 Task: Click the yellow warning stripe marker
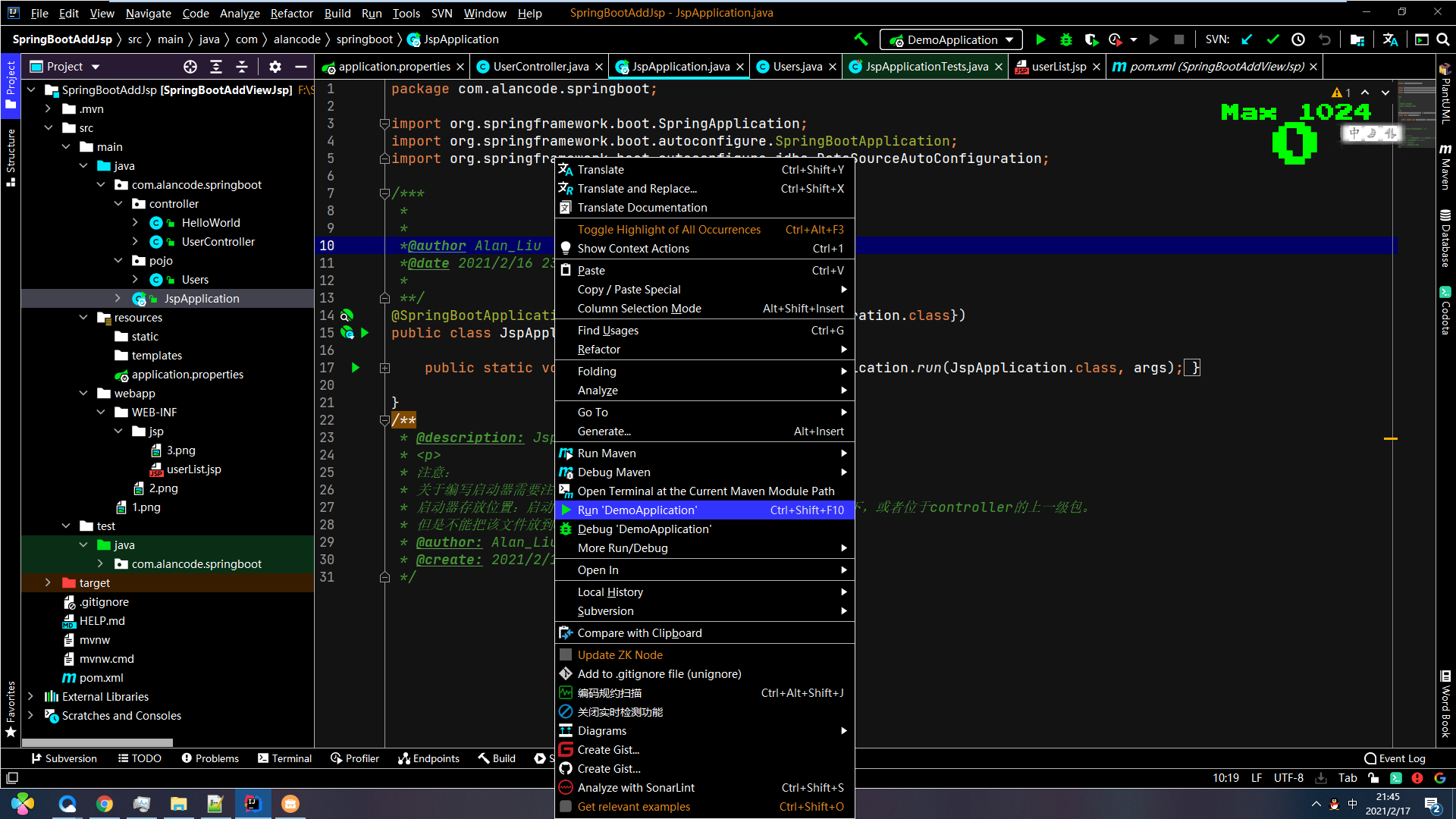[x=1391, y=439]
